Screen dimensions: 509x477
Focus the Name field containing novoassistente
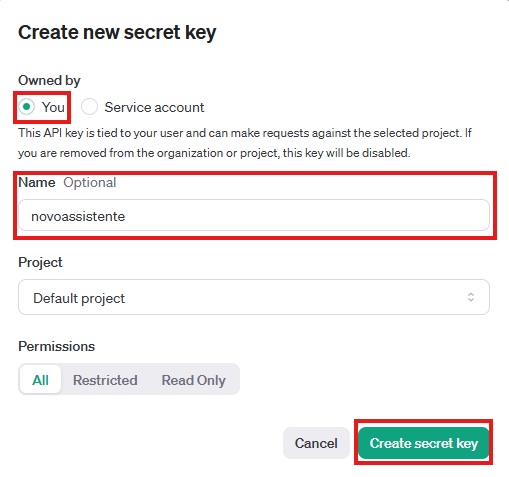(x=254, y=215)
